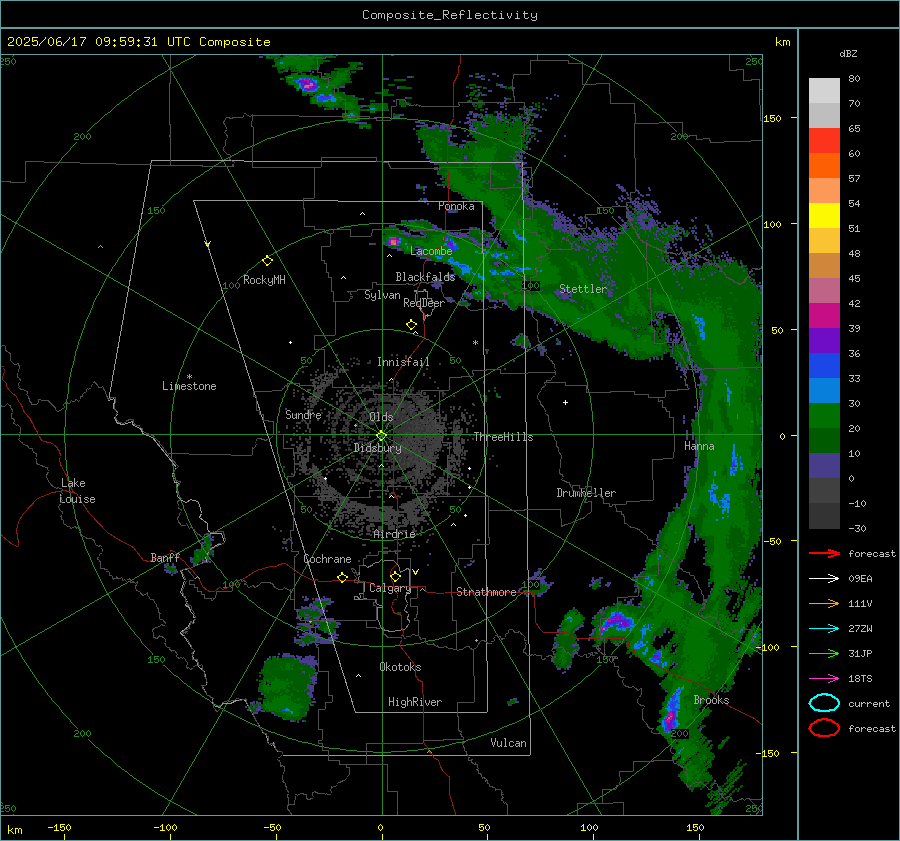
Task: Click the Lake Louise label
Action: pyautogui.click(x=77, y=491)
